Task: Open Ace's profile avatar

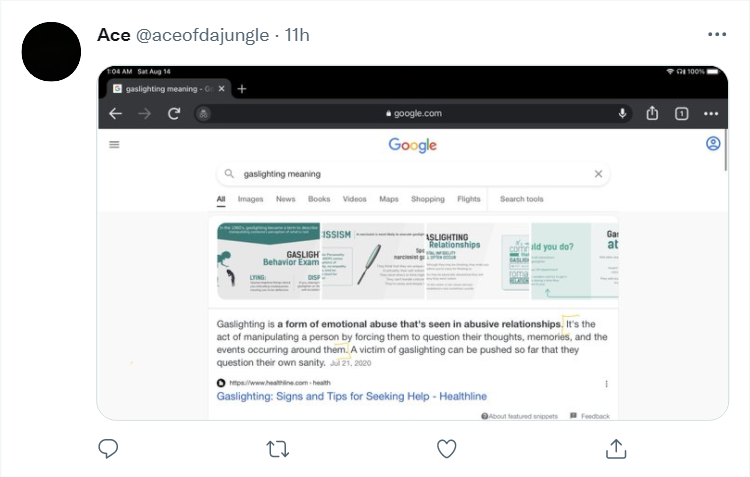Action: click(51, 51)
